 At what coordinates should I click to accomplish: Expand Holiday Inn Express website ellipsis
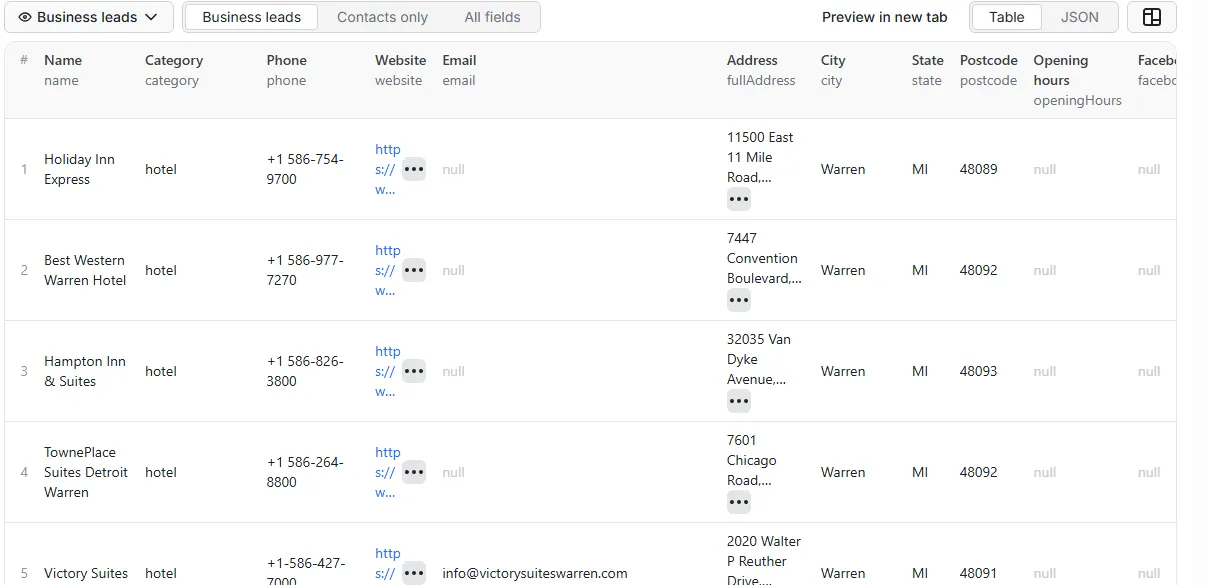414,169
